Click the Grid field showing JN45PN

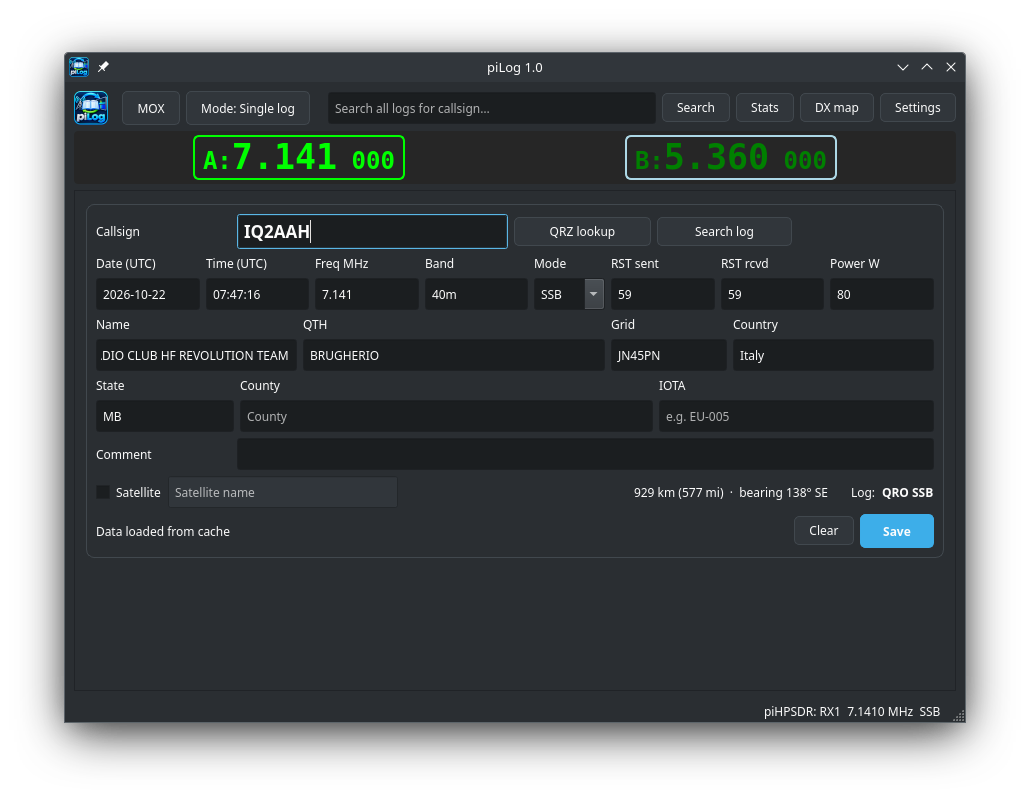669,355
